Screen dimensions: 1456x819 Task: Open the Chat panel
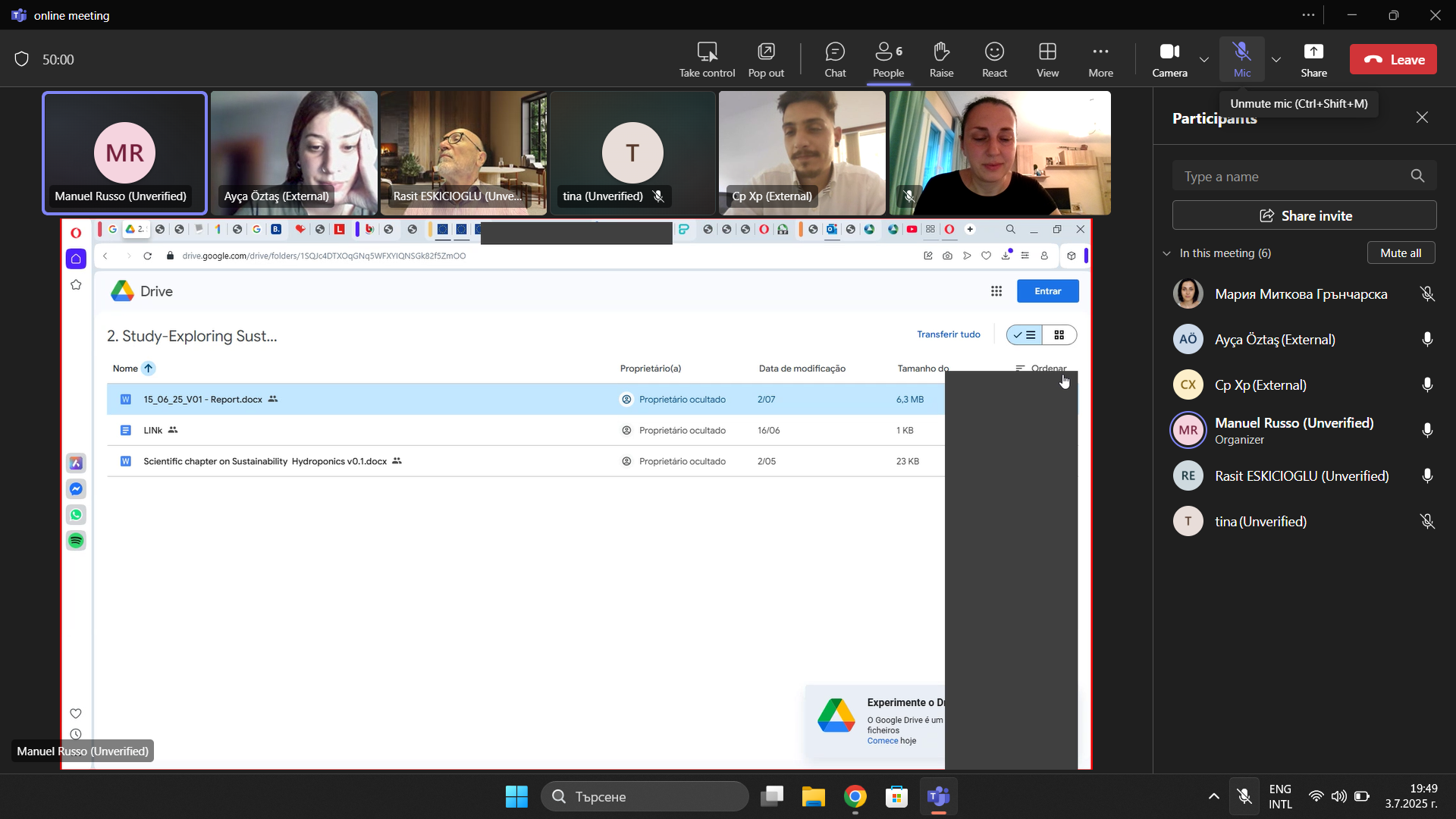click(x=835, y=59)
